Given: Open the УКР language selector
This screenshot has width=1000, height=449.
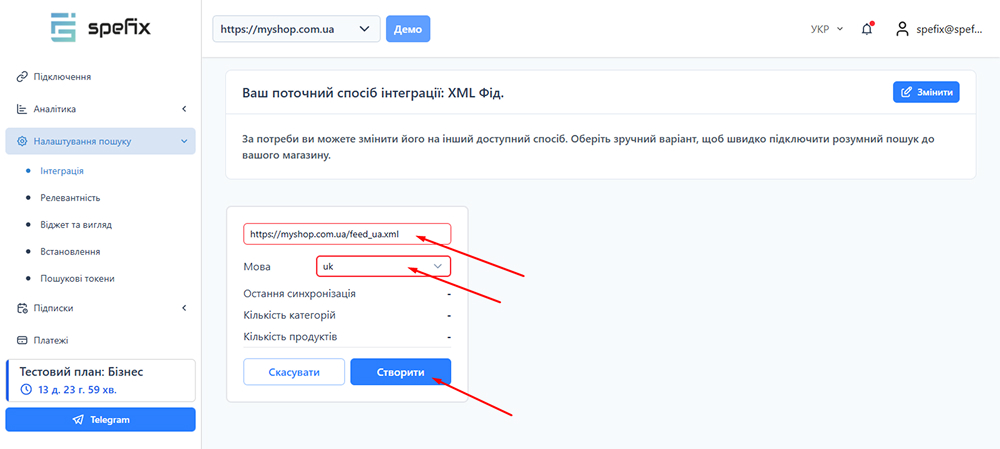Looking at the screenshot, I should pos(826,29).
